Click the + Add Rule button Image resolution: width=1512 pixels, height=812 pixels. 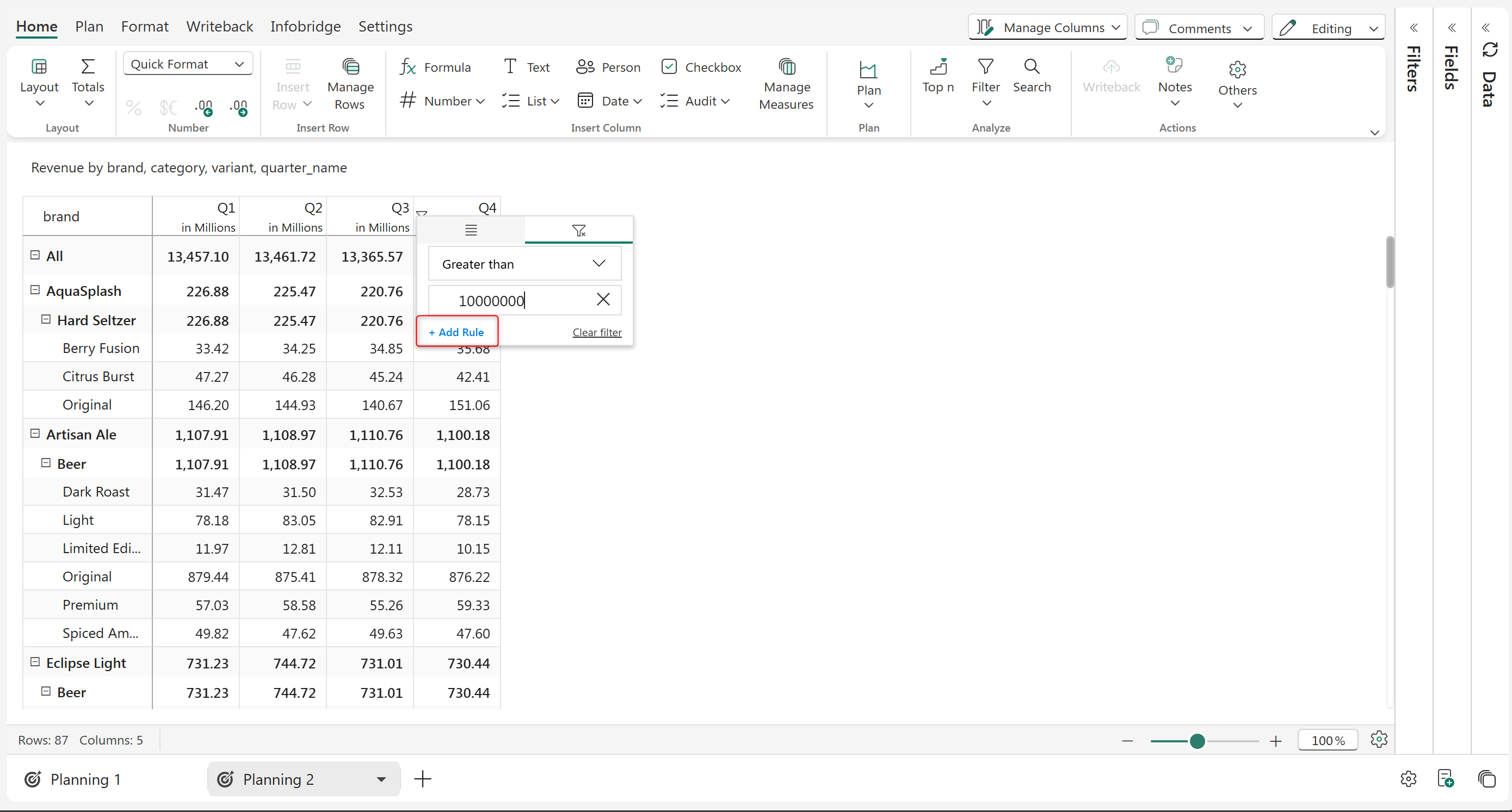click(456, 332)
